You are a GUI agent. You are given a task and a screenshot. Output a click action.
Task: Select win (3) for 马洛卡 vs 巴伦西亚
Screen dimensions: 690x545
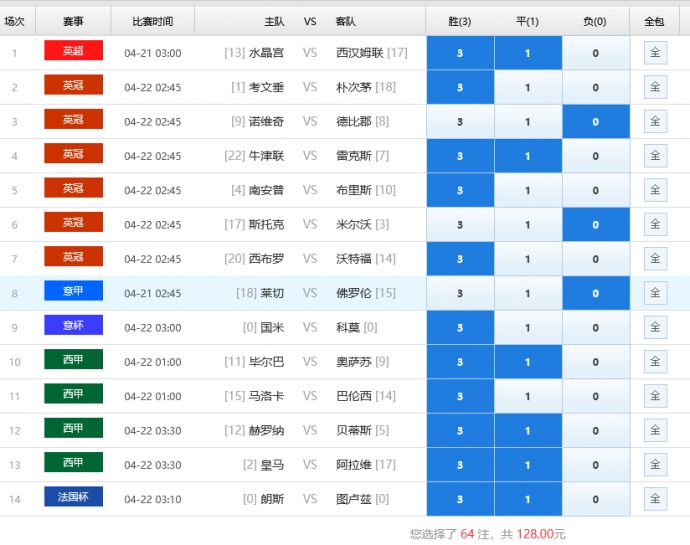460,397
